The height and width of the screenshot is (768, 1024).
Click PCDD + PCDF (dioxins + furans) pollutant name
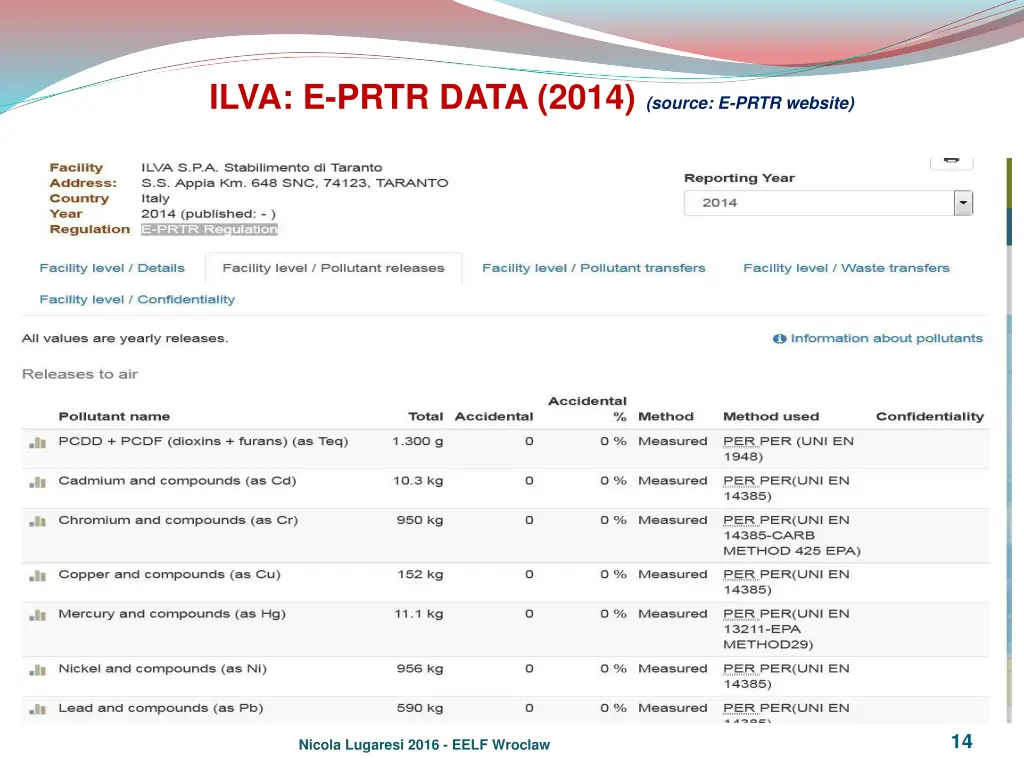pos(203,441)
